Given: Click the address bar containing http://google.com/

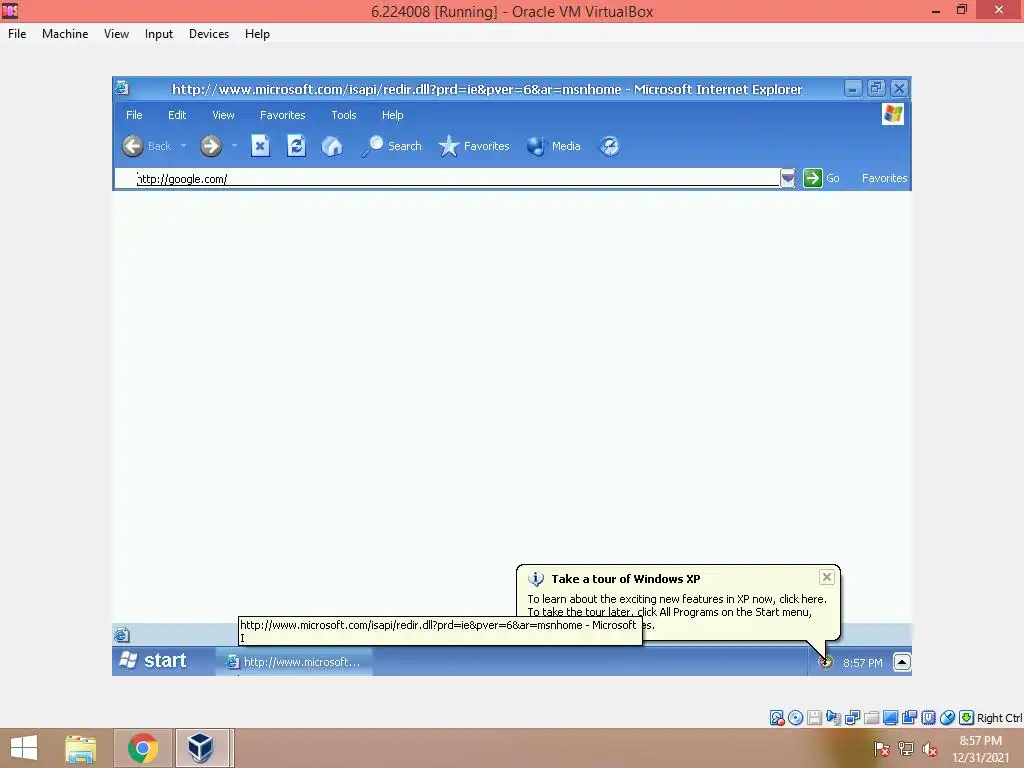Looking at the screenshot, I should 447,178.
